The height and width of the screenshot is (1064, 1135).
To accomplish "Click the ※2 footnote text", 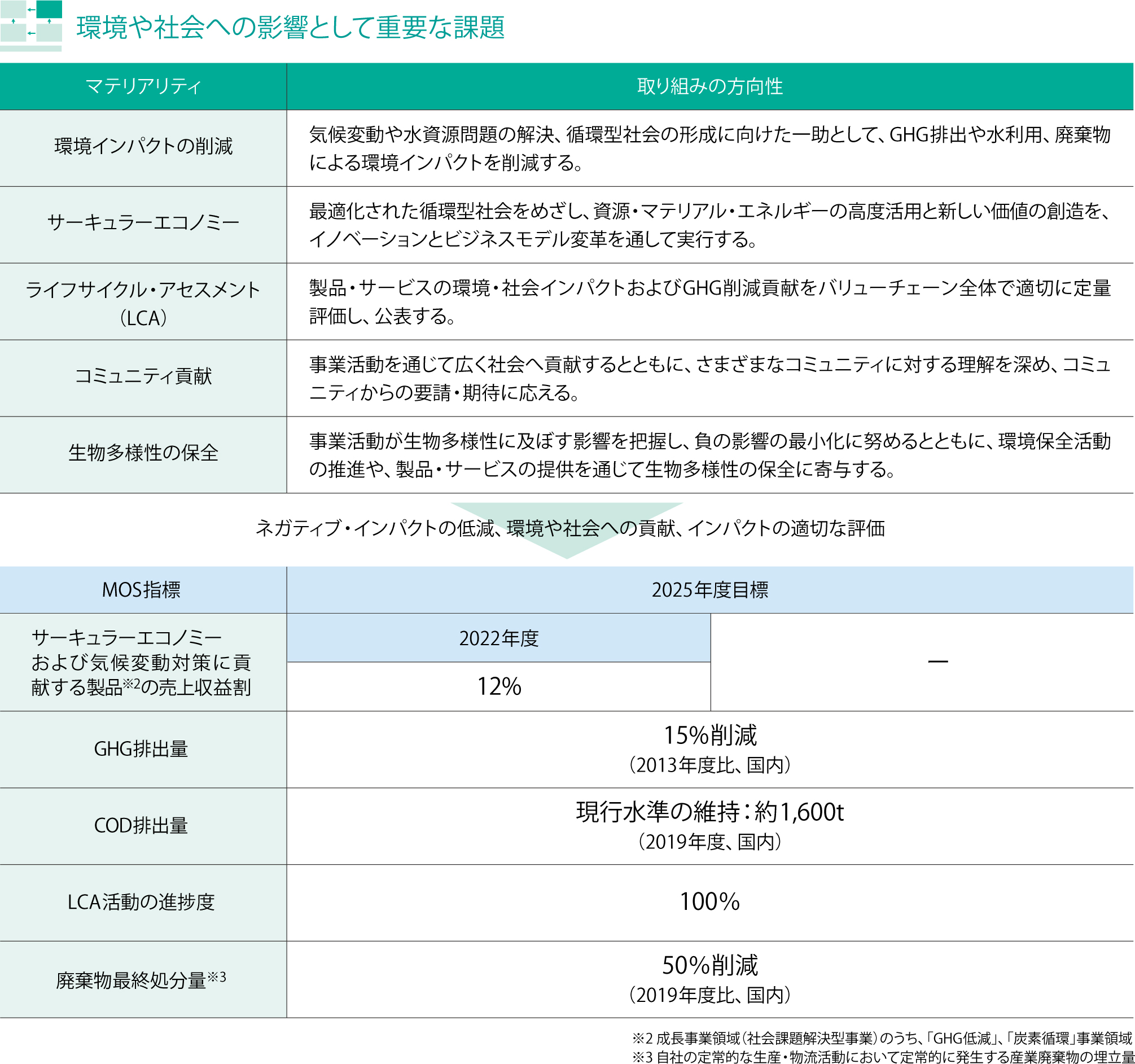I will [882, 1038].
